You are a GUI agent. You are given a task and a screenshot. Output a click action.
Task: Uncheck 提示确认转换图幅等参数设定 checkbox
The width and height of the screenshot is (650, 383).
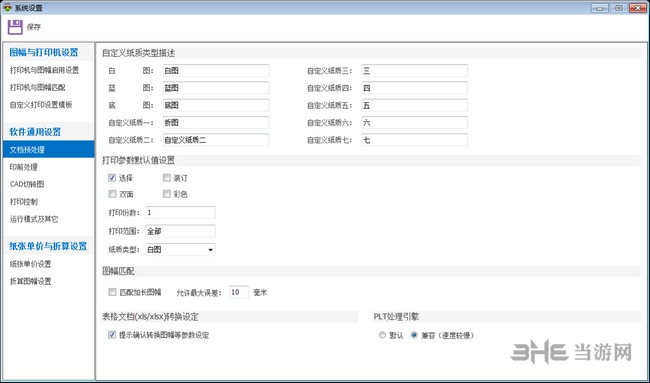(x=112, y=335)
